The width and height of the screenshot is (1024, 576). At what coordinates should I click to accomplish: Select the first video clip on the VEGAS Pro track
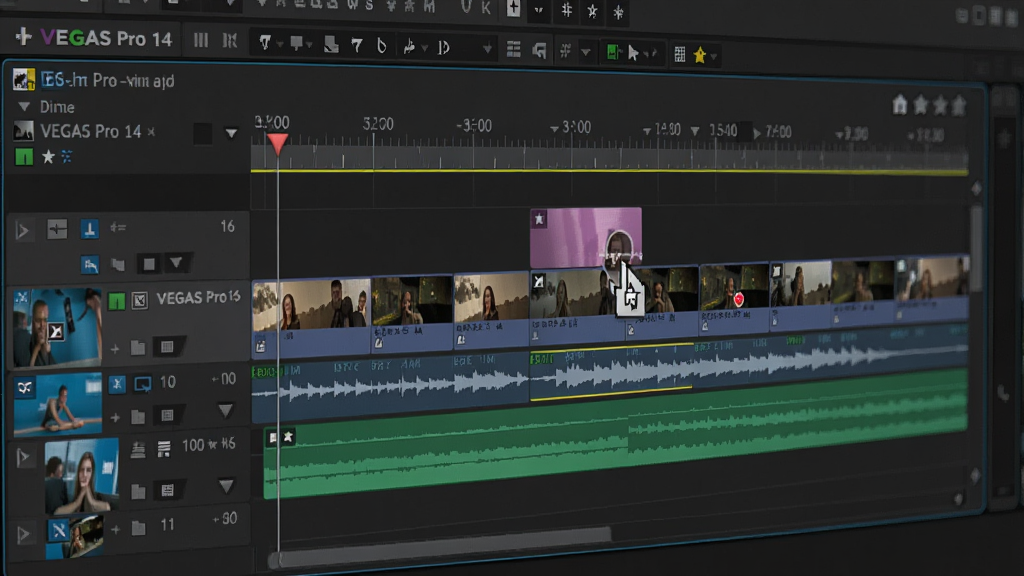pos(312,317)
